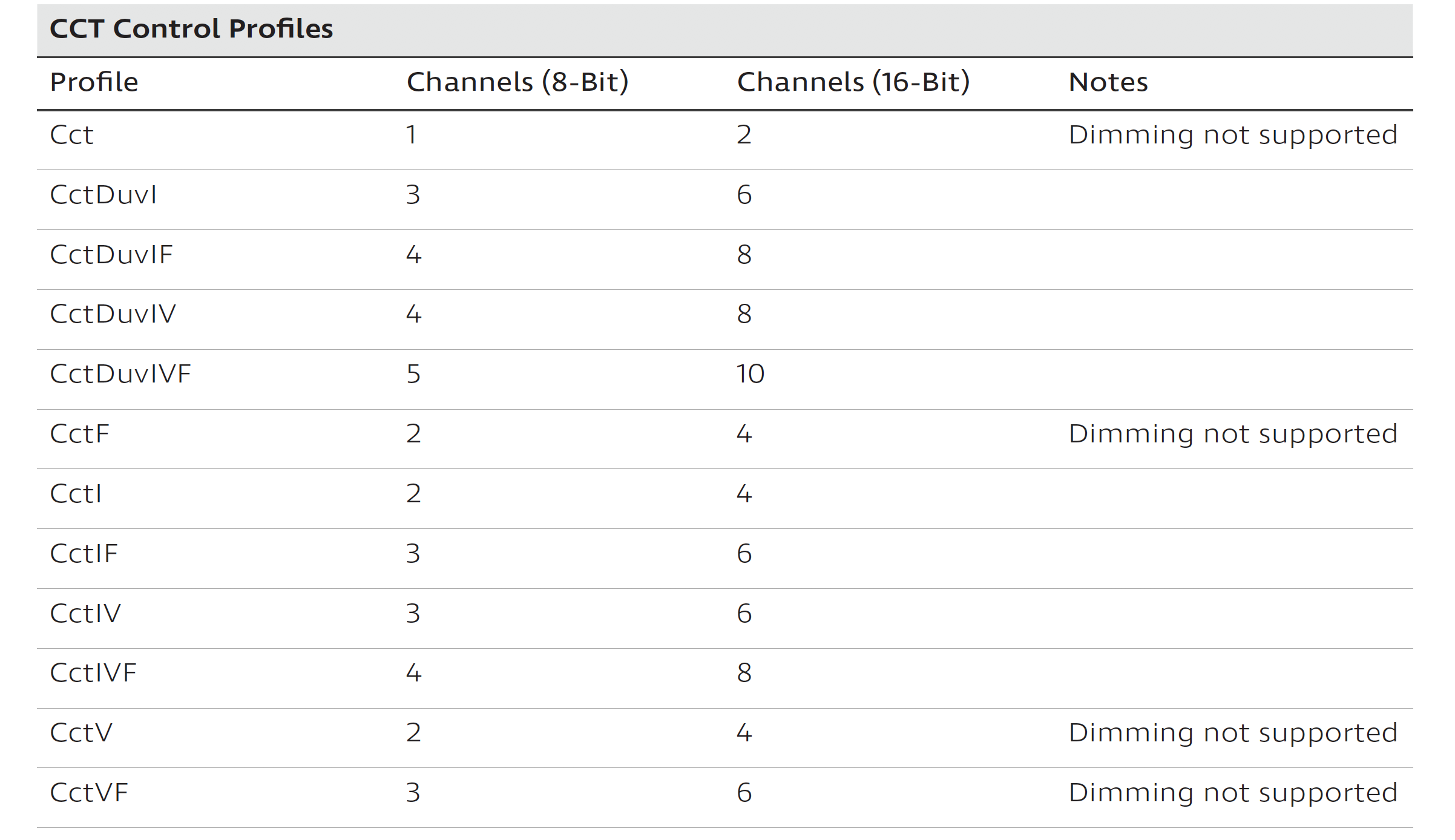Select the "CctDuvI" profile cell
This screenshot has height=840, width=1455.
coord(103,195)
